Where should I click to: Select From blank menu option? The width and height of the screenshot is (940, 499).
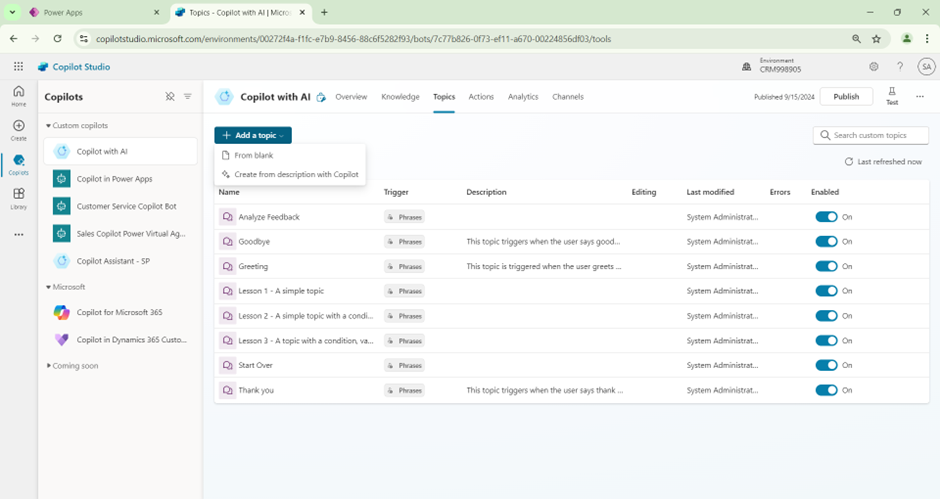[253, 156]
